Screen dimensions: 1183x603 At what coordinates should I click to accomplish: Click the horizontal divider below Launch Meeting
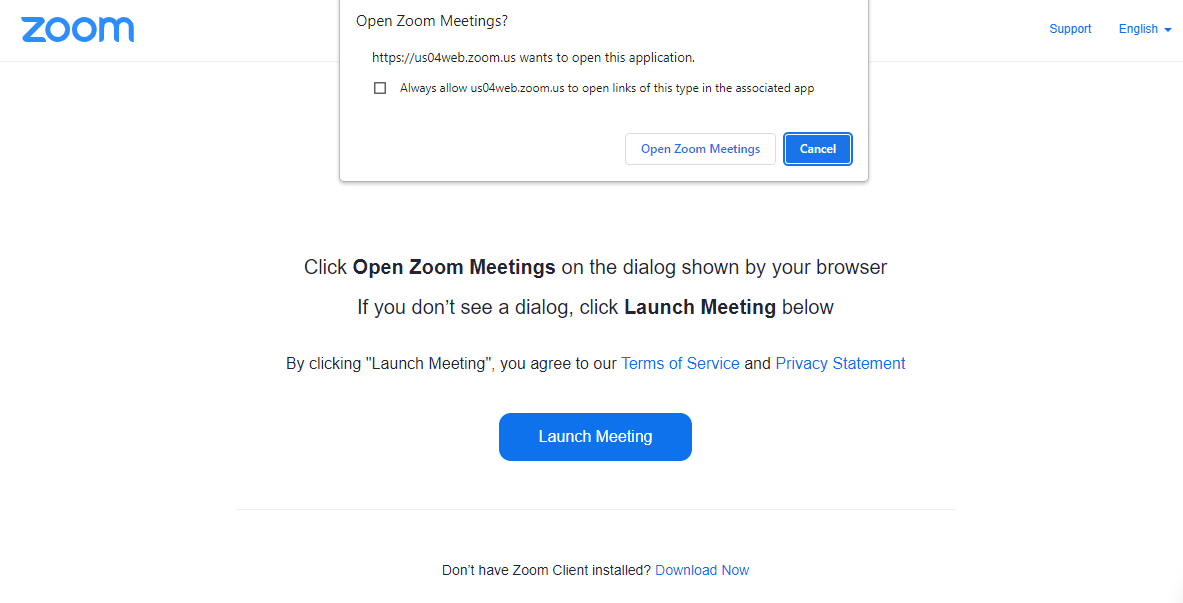click(x=595, y=510)
